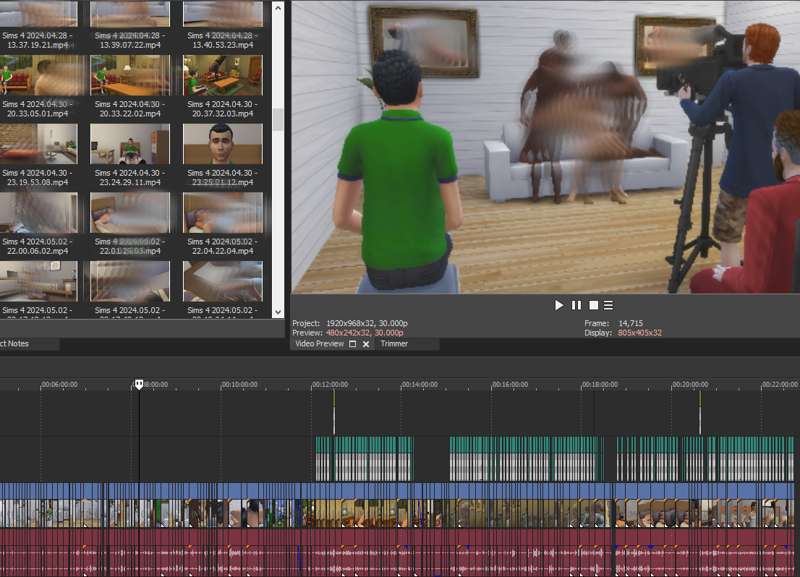Click the ruler at 00:06:00:00
Screen dimensions: 800x577
coord(60,384)
